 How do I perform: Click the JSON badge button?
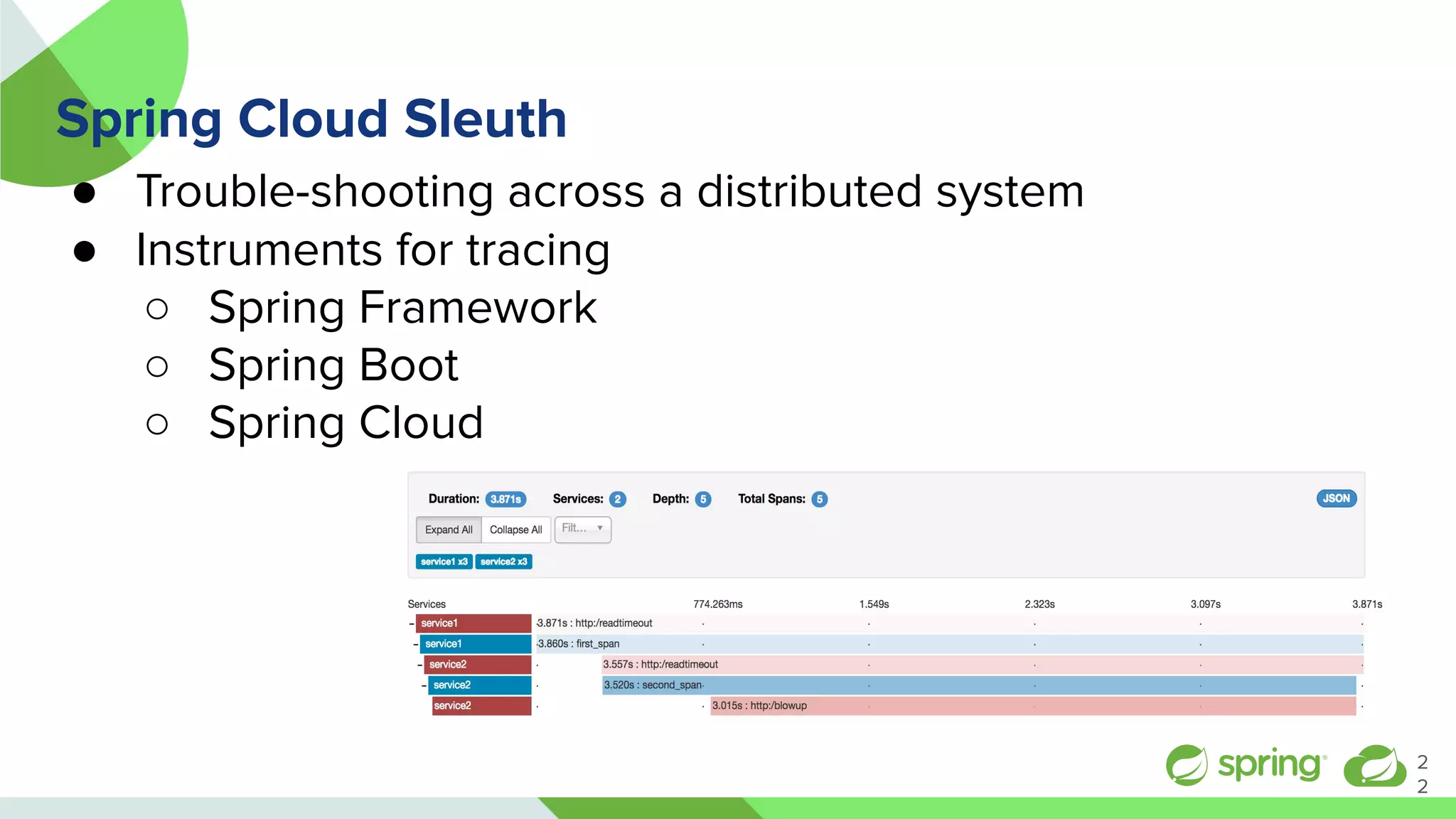click(x=1336, y=498)
